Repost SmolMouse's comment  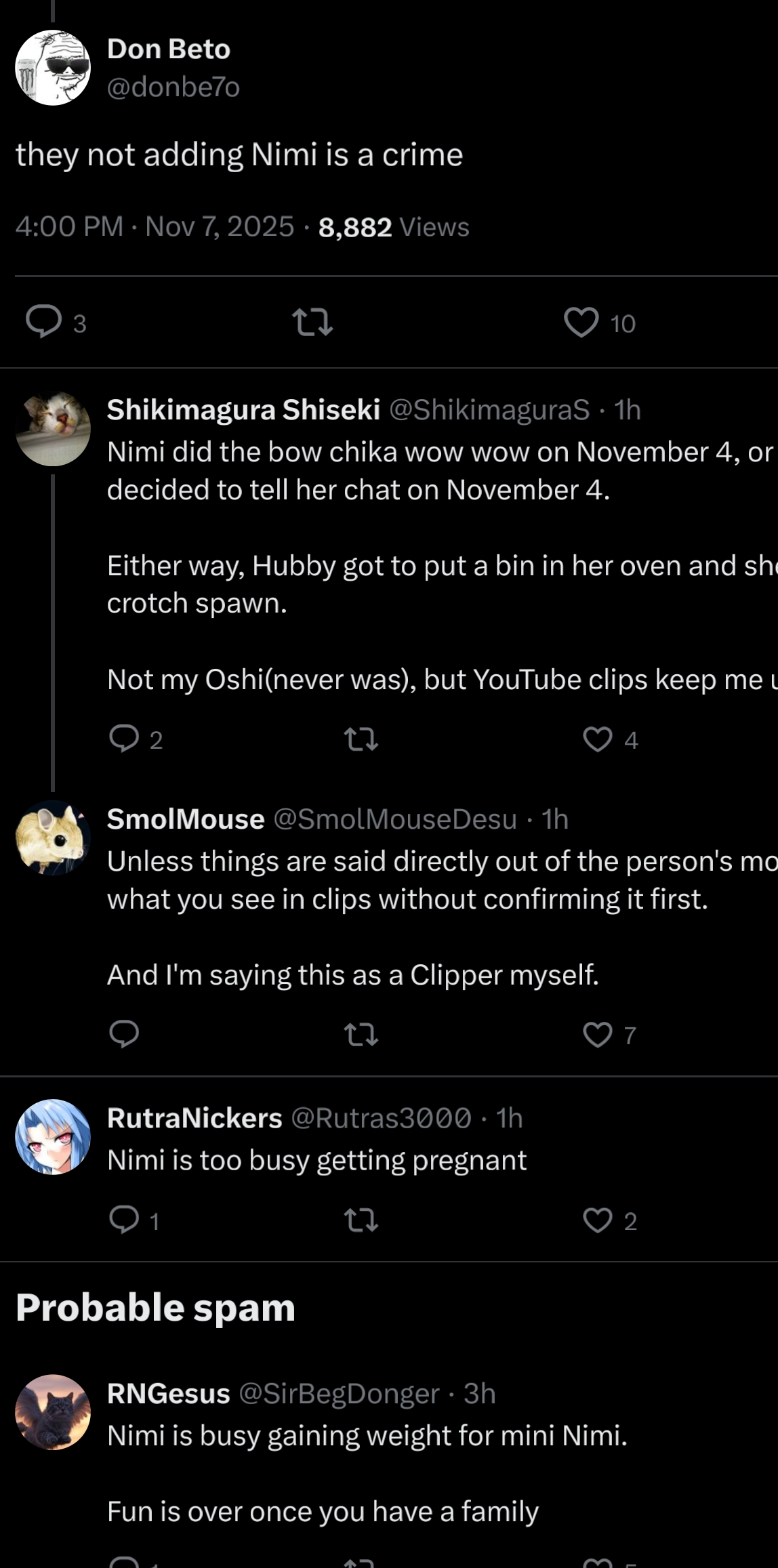click(x=361, y=1035)
